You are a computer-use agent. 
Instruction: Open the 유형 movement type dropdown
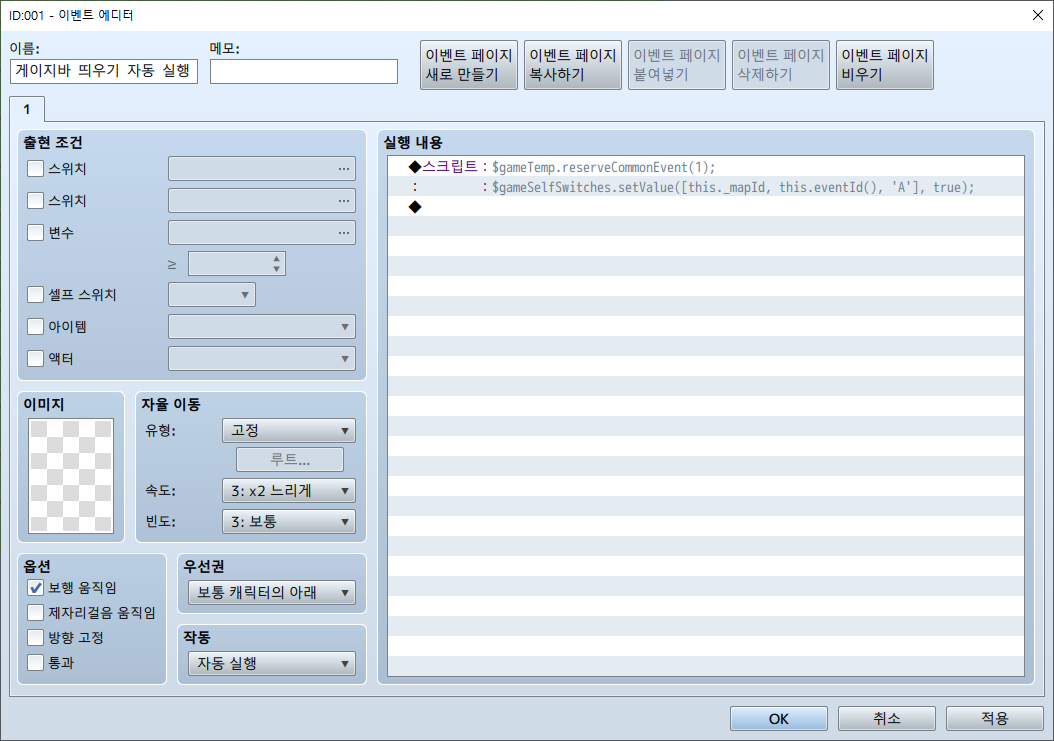[x=288, y=430]
